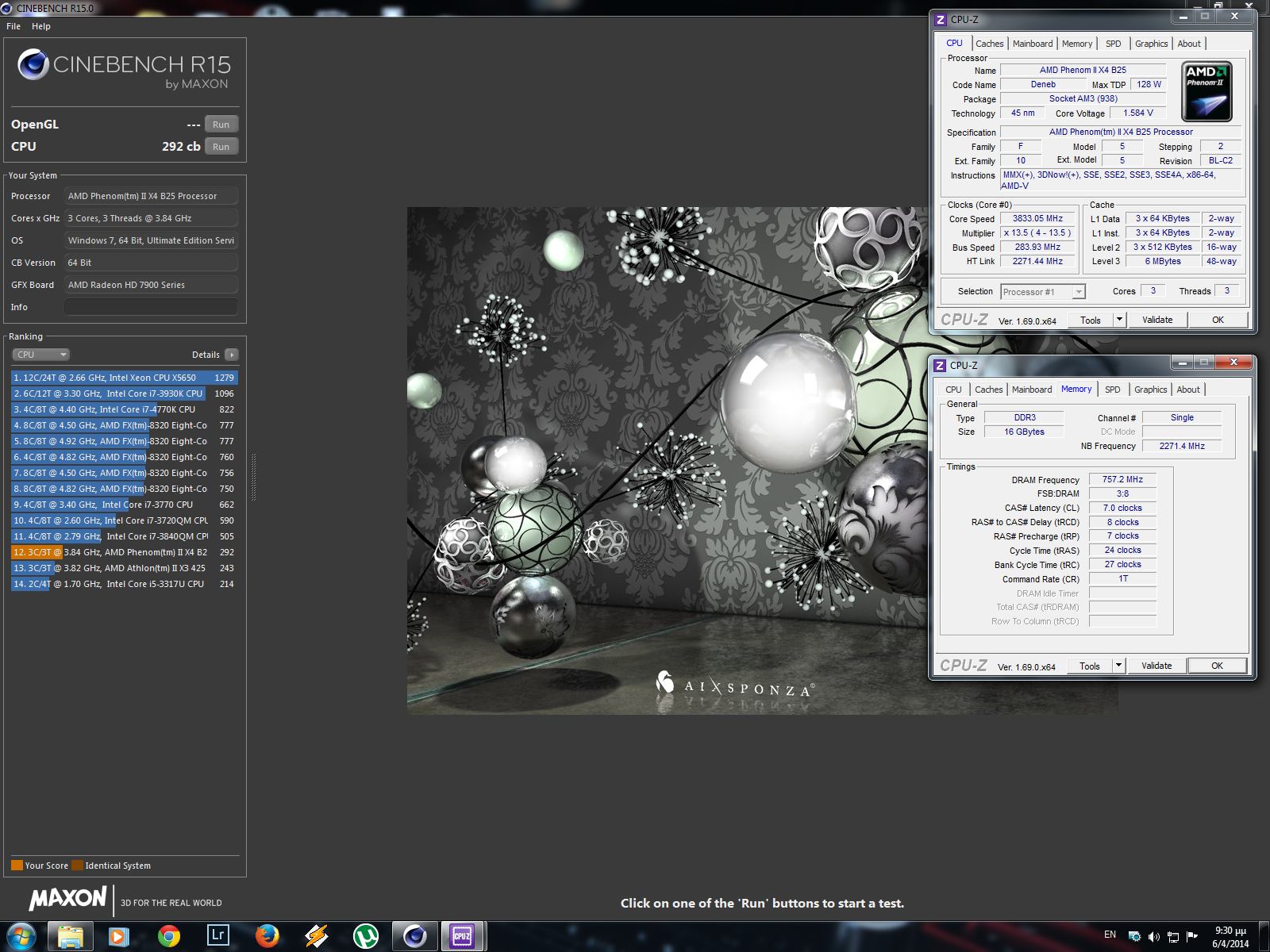
Task: Open Processor #1 selection dropdown
Action: (x=1043, y=292)
